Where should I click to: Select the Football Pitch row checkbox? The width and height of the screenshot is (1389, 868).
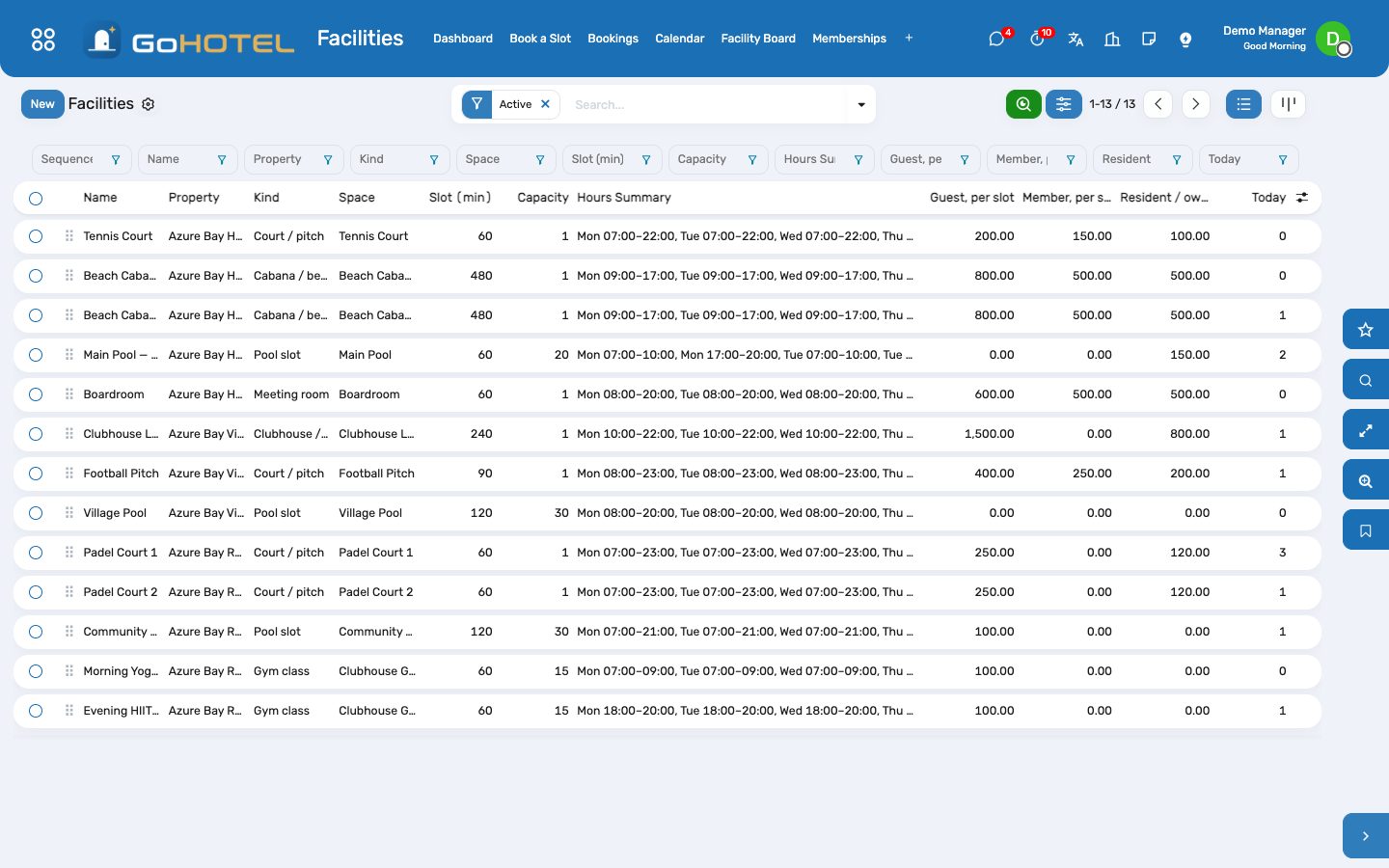pos(36,474)
